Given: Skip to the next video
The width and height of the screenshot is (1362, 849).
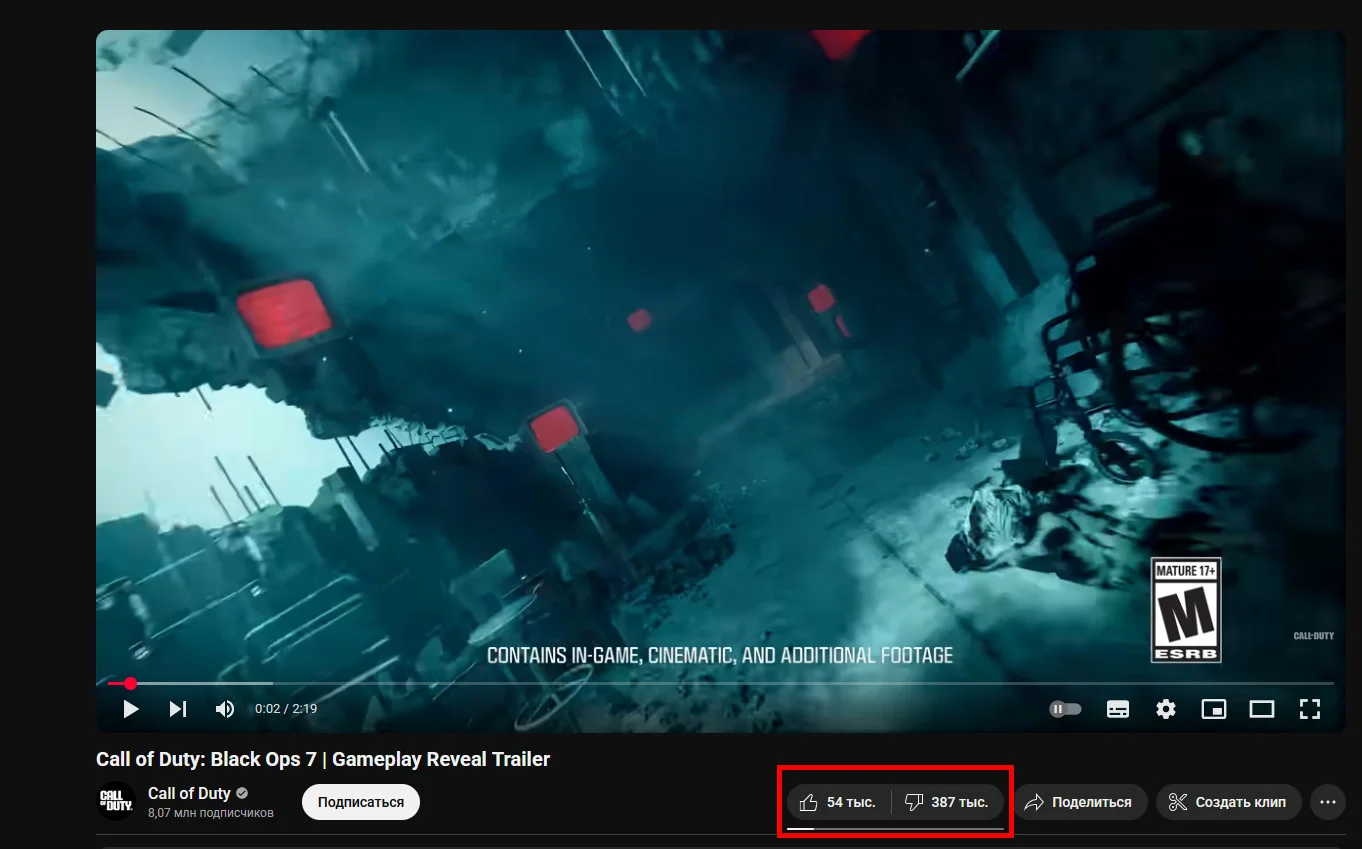Looking at the screenshot, I should click(x=178, y=709).
